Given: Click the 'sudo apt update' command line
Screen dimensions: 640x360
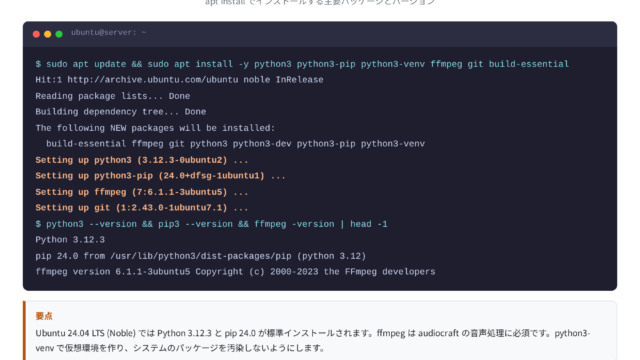Looking at the screenshot, I should (302, 64).
